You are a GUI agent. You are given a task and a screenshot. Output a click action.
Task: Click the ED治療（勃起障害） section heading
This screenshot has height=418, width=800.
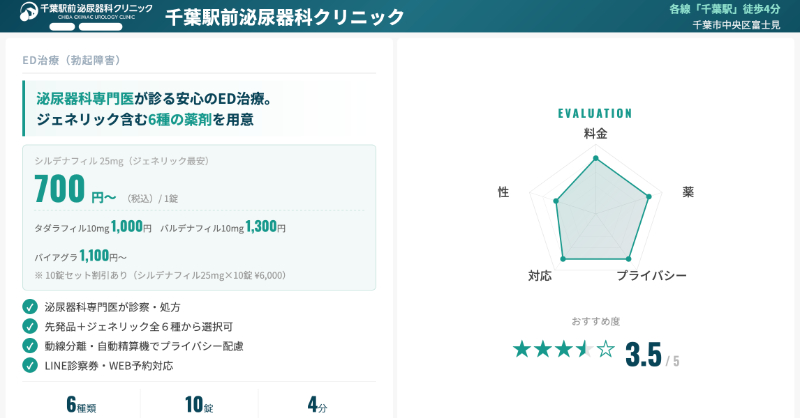[x=71, y=60]
